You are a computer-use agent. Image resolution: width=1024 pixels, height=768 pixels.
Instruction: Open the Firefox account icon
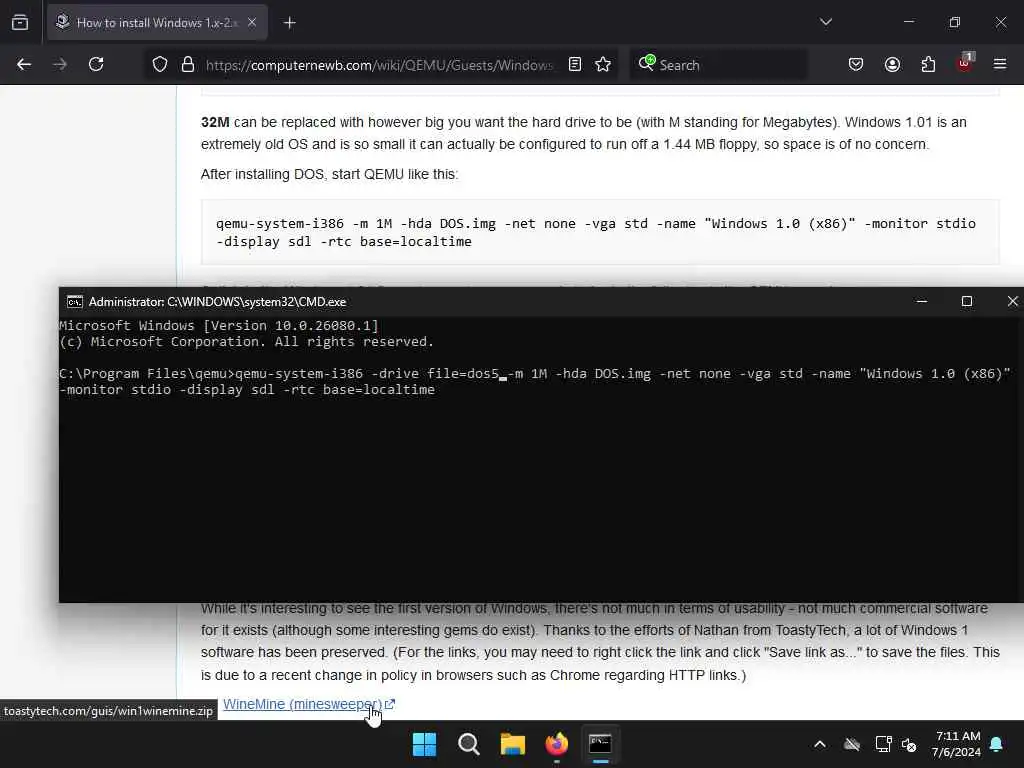[892, 64]
